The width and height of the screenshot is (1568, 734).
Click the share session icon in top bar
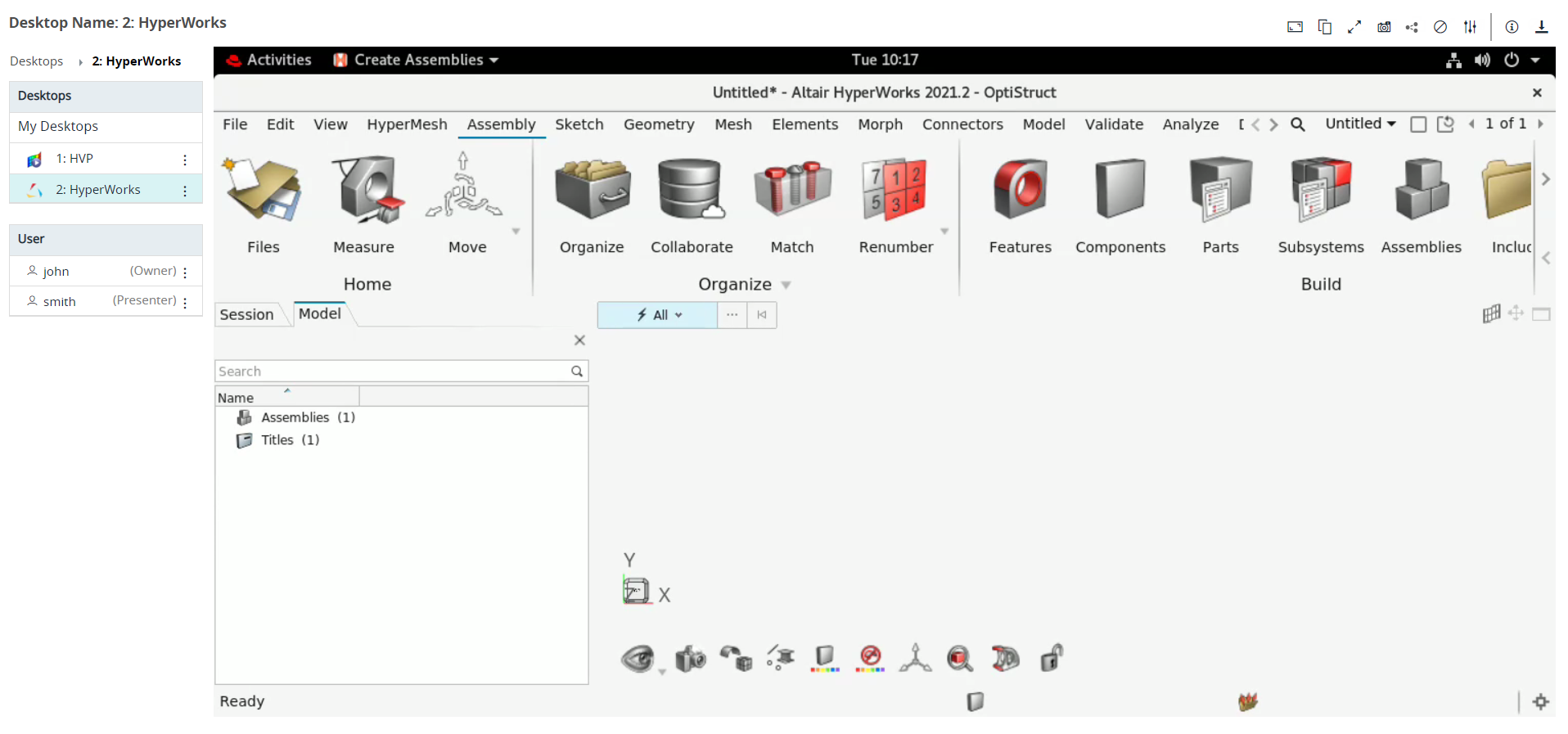1412,27
